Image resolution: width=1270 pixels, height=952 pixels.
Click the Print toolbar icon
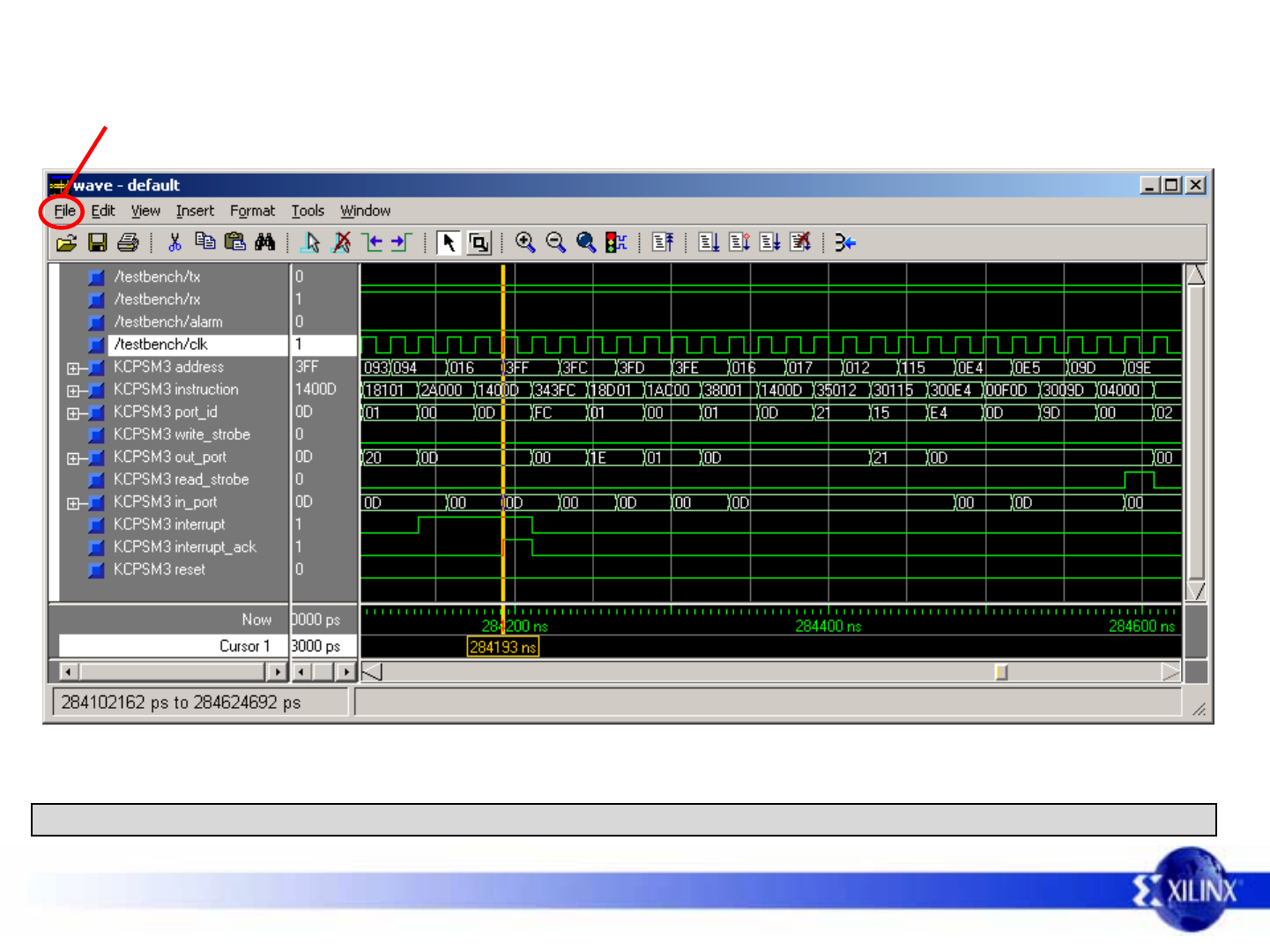pos(128,242)
